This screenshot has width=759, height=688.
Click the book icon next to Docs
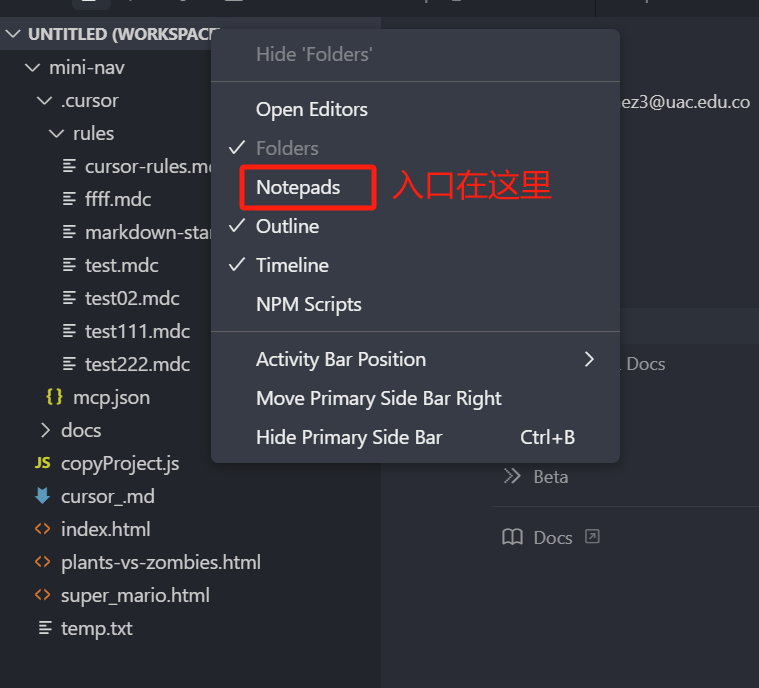pos(512,537)
